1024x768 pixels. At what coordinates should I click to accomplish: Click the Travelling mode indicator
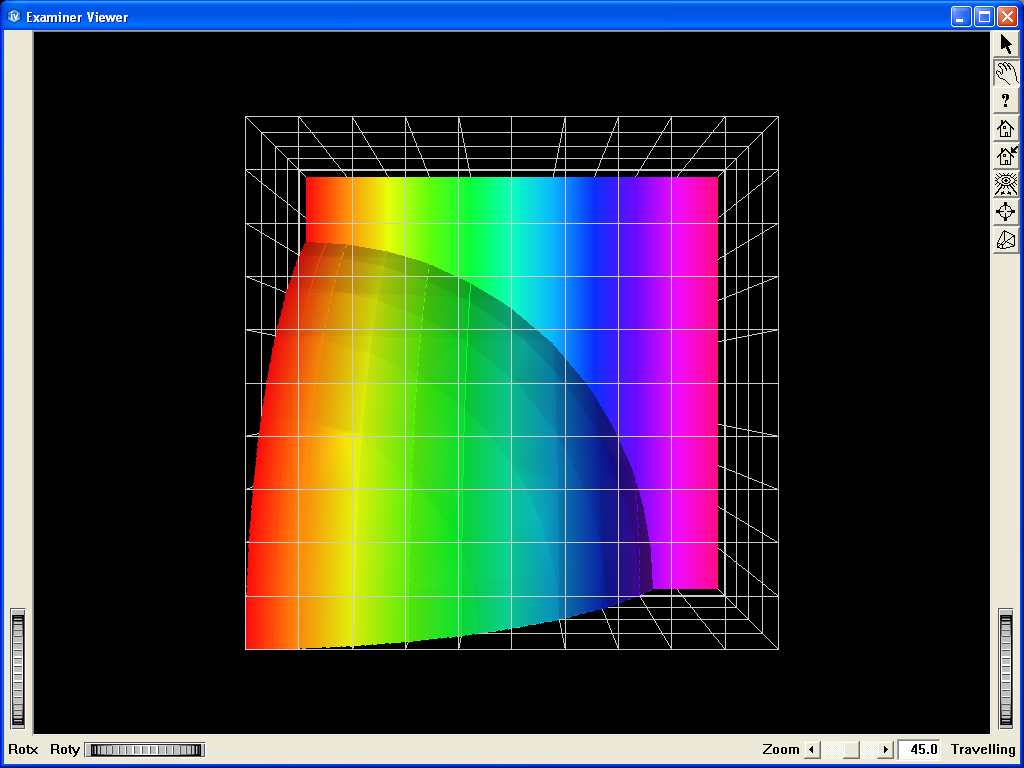tap(982, 749)
